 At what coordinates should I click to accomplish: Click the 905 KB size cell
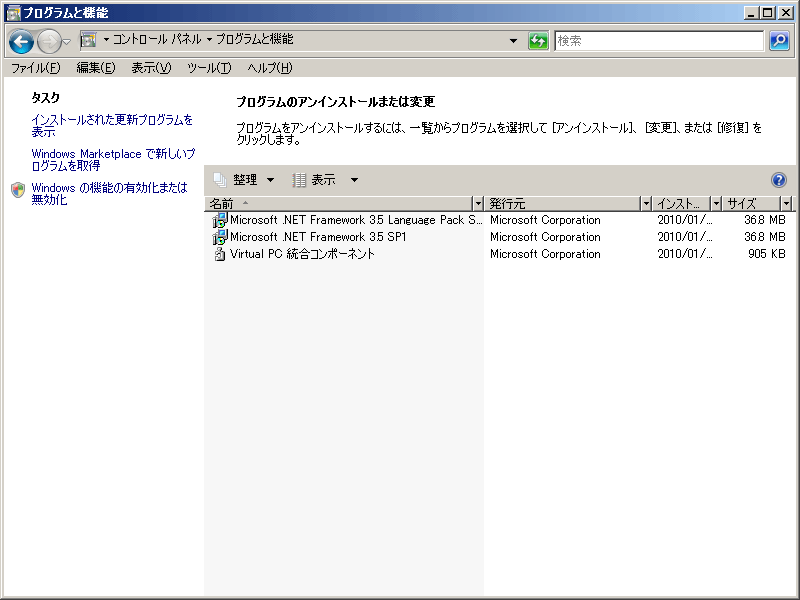[x=766, y=254]
